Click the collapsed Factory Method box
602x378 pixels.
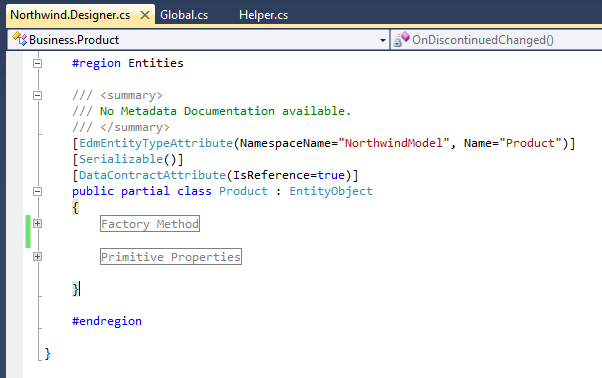(x=150, y=224)
